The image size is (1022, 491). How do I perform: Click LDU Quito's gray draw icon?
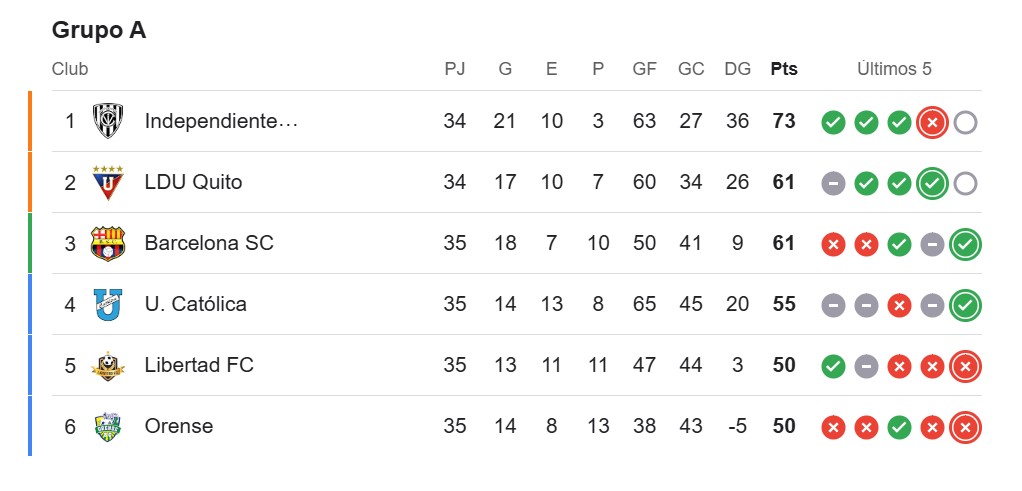[833, 183]
